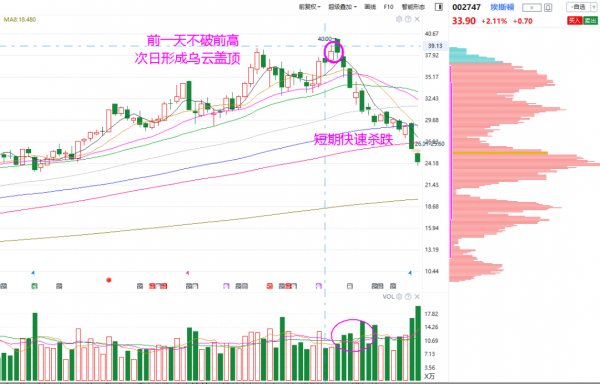Click the MA8:18.480 indicator label

[x=20, y=20]
